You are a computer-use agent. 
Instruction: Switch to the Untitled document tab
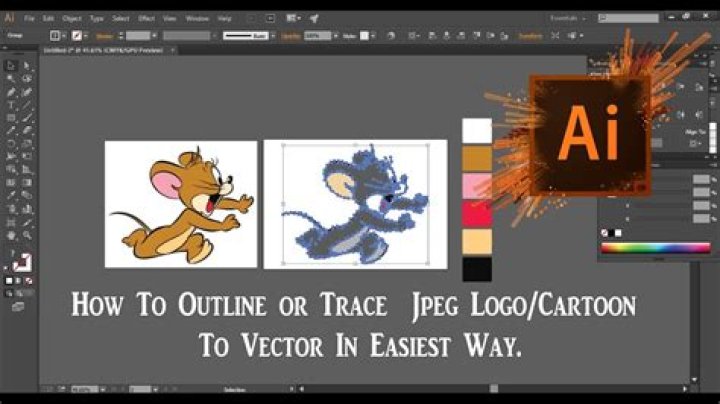(103, 50)
